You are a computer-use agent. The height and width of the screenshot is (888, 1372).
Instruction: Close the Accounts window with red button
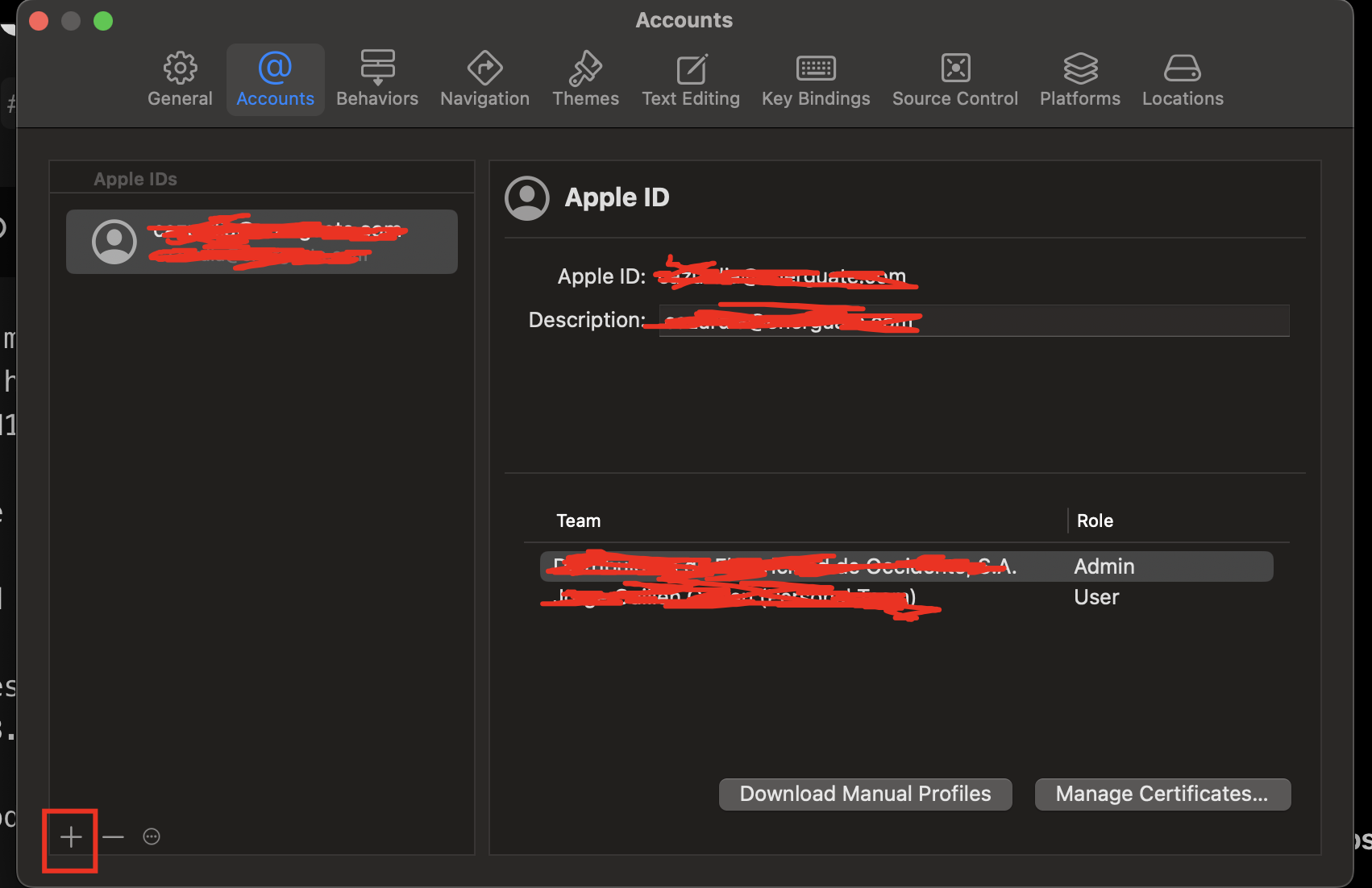point(39,21)
